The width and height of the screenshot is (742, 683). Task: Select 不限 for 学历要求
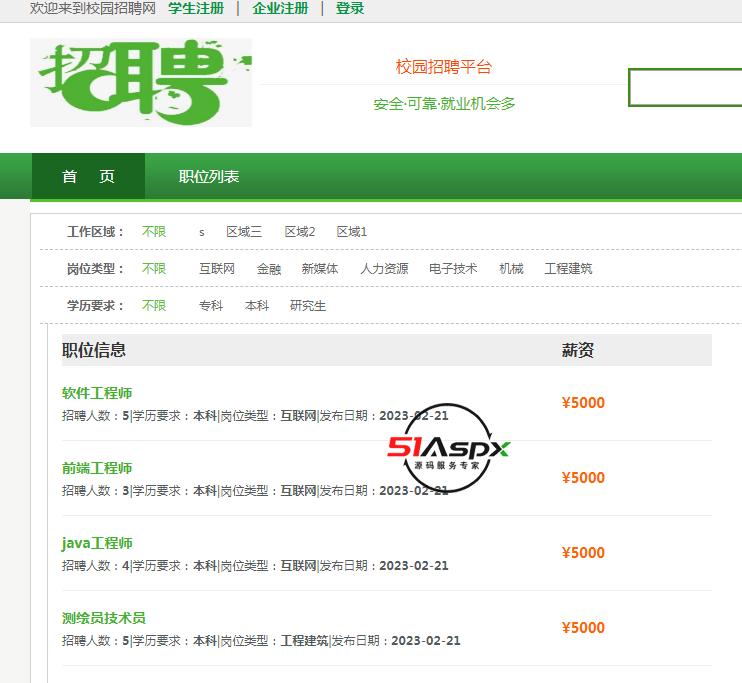154,305
